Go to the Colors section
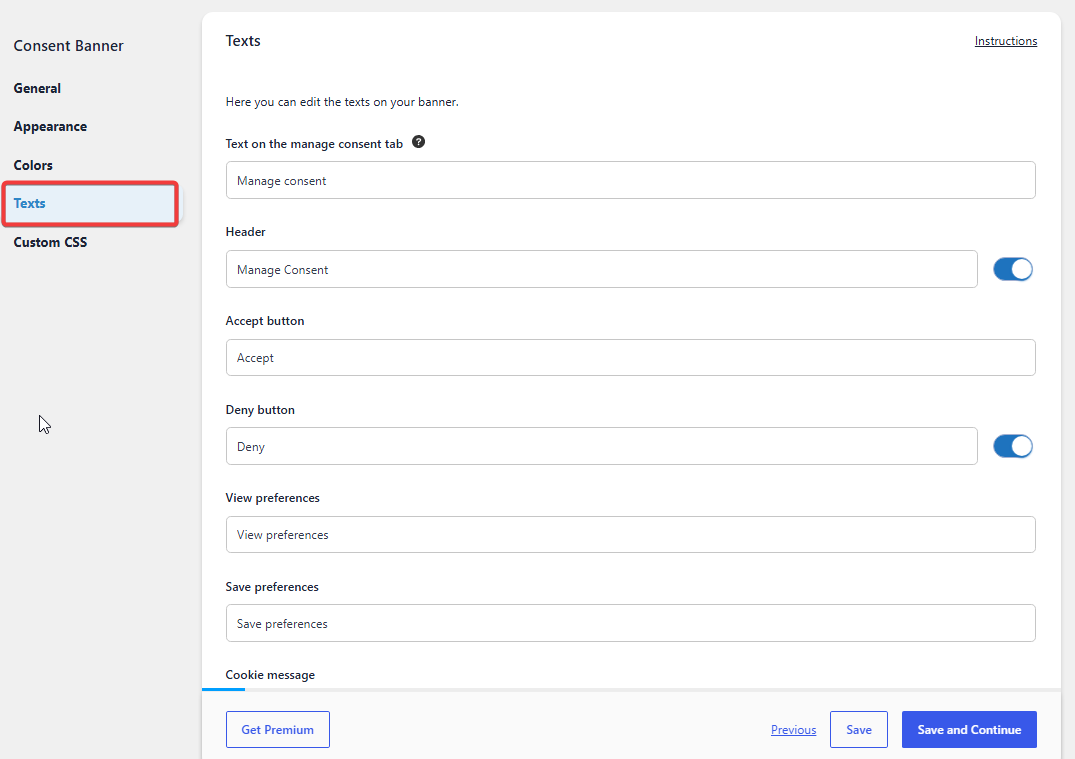The image size is (1075, 759). point(33,165)
